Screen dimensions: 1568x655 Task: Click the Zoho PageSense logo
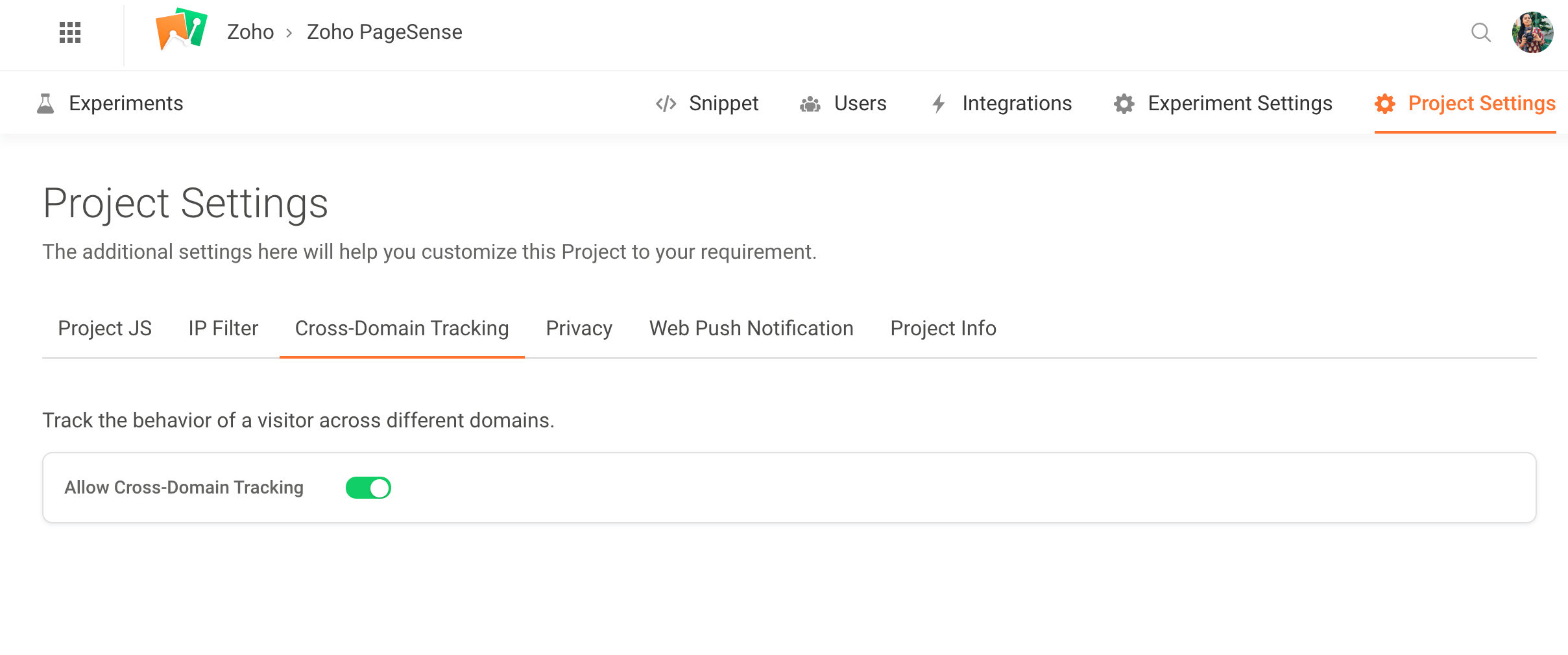[181, 30]
